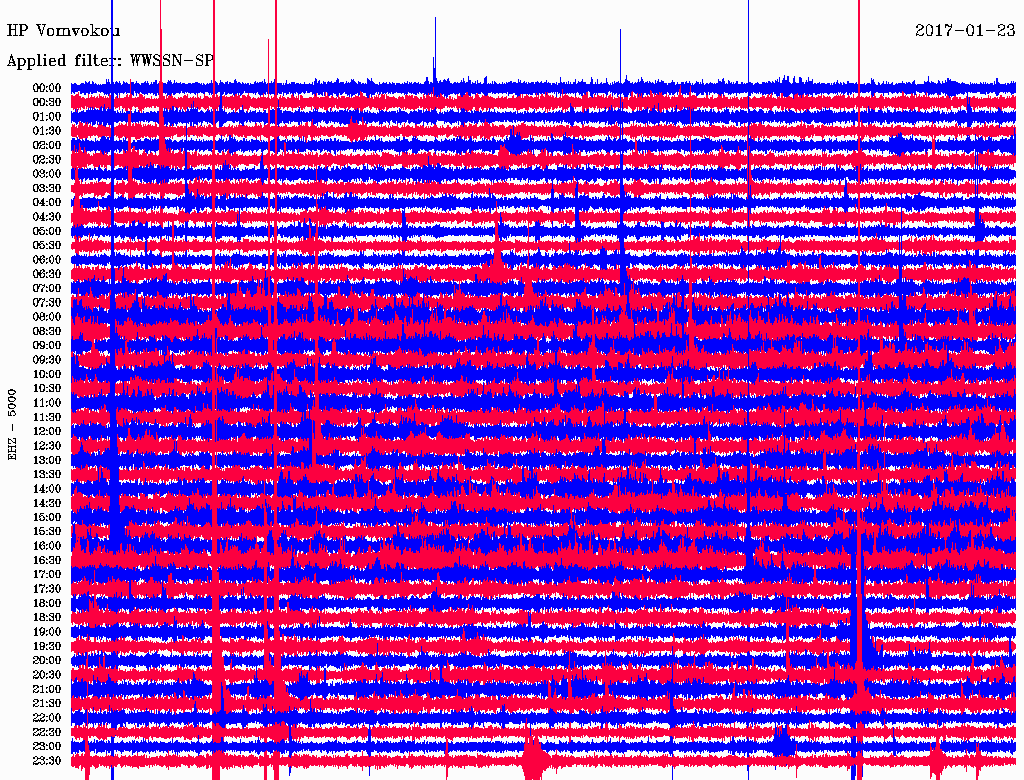This screenshot has width=1024, height=780.
Task: Select the 07:00 time label
Action: tap(47, 288)
